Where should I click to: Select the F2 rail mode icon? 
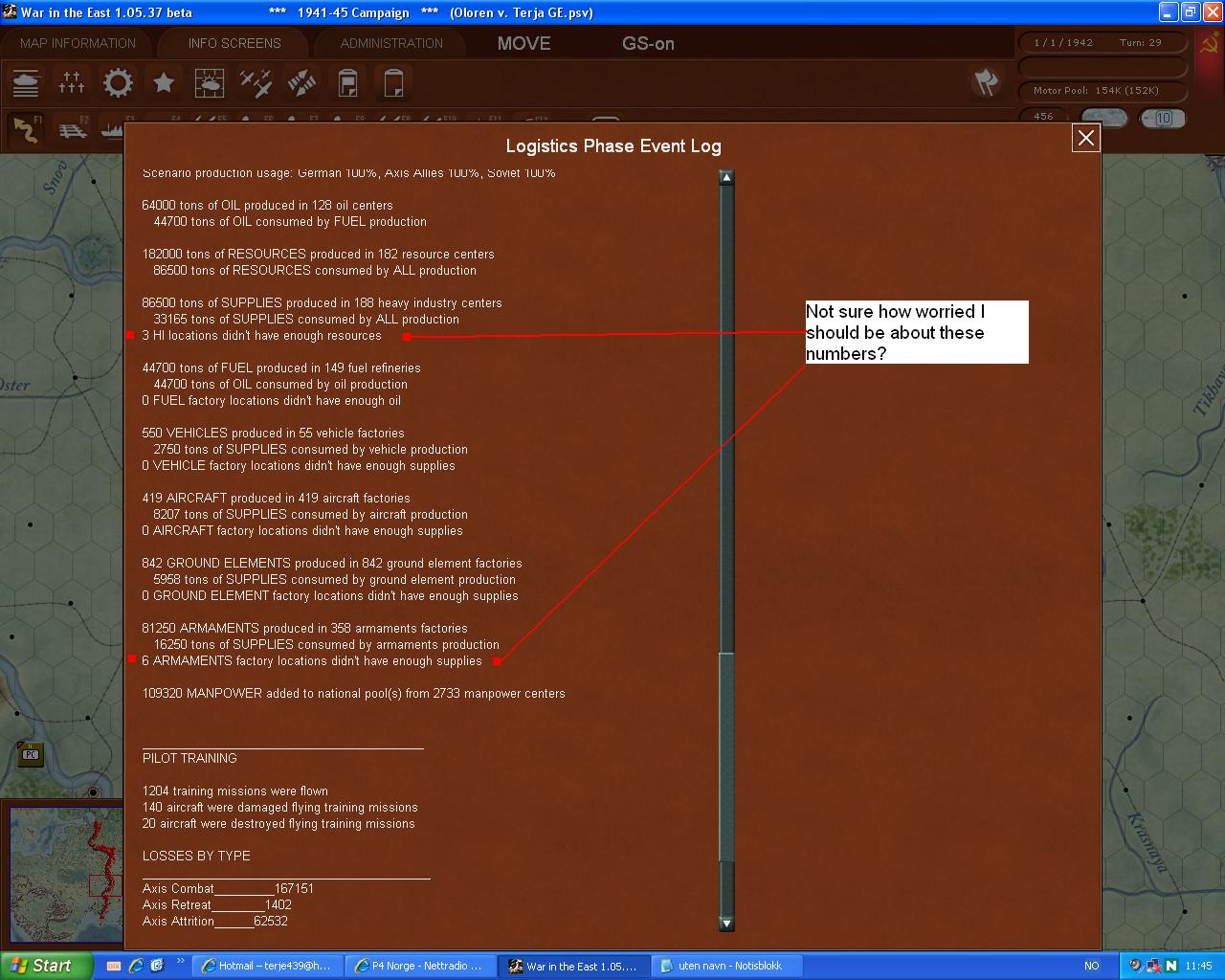73,130
